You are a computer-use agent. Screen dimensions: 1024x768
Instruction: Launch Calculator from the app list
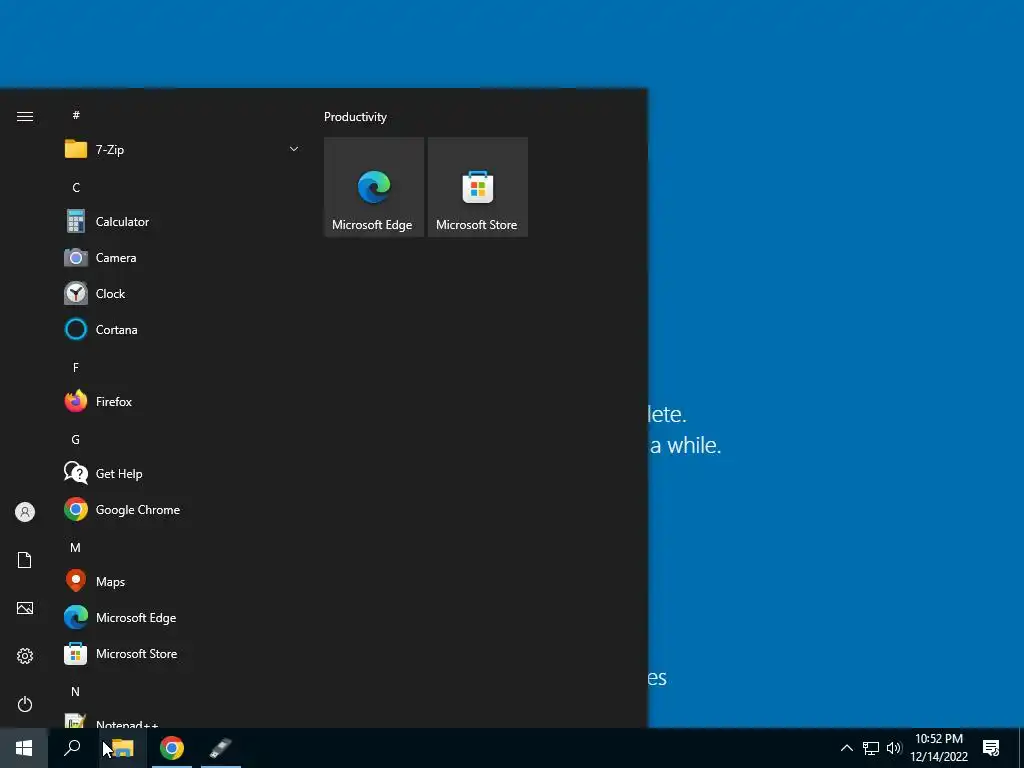click(x=182, y=222)
